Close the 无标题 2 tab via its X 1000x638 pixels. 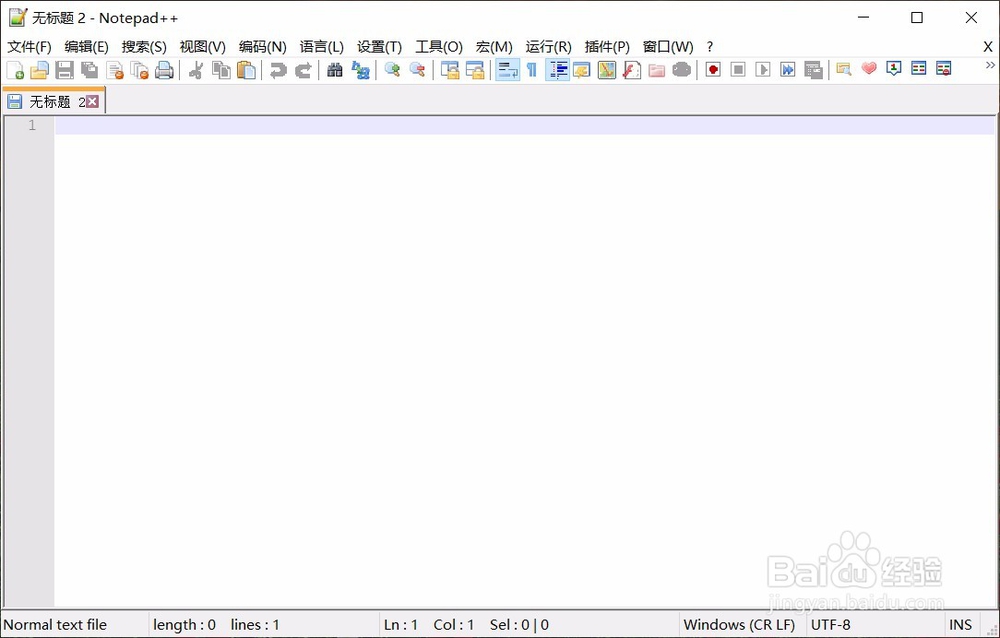click(92, 101)
